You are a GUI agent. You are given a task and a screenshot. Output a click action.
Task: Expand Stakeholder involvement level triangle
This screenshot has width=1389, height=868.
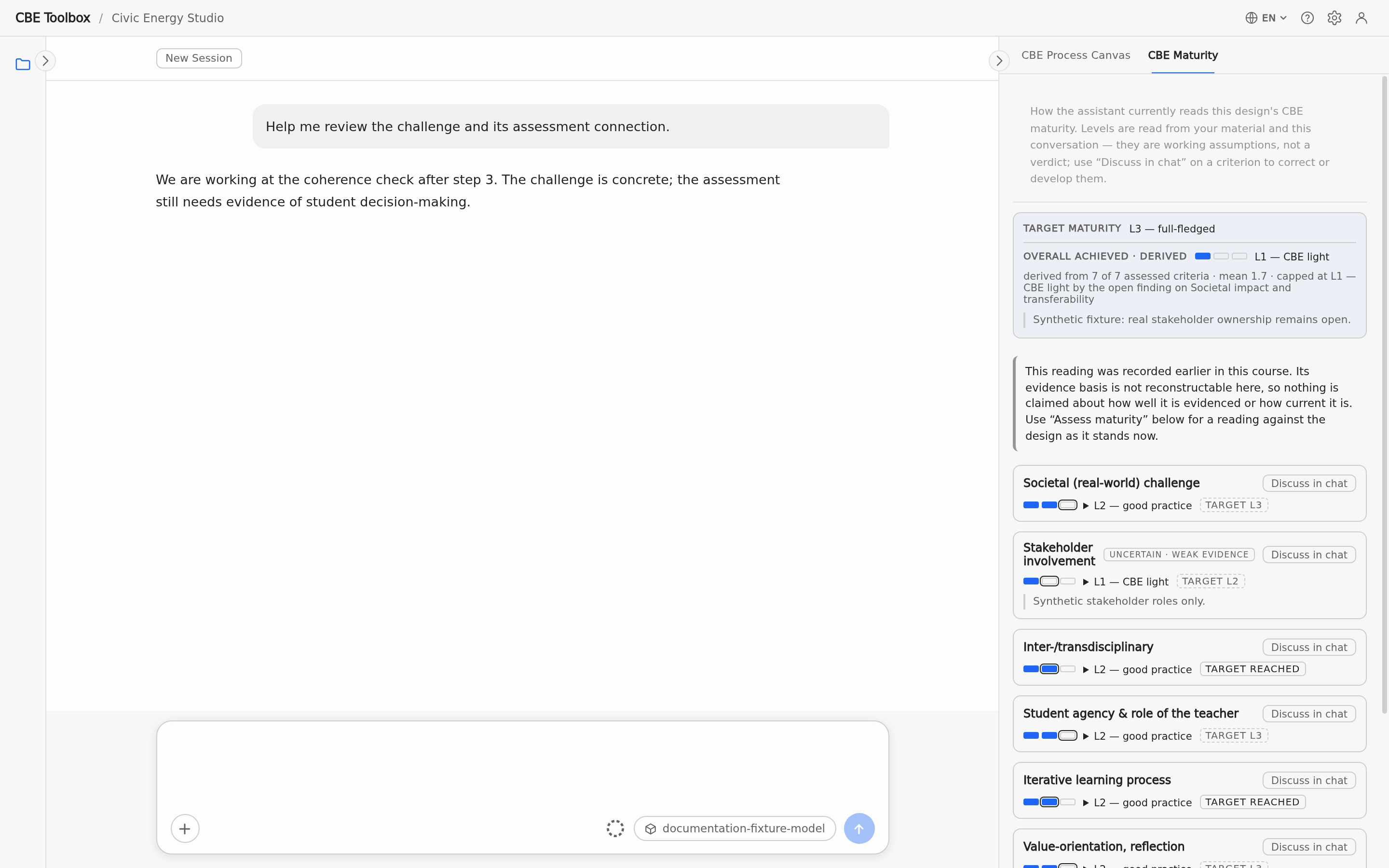point(1086,582)
